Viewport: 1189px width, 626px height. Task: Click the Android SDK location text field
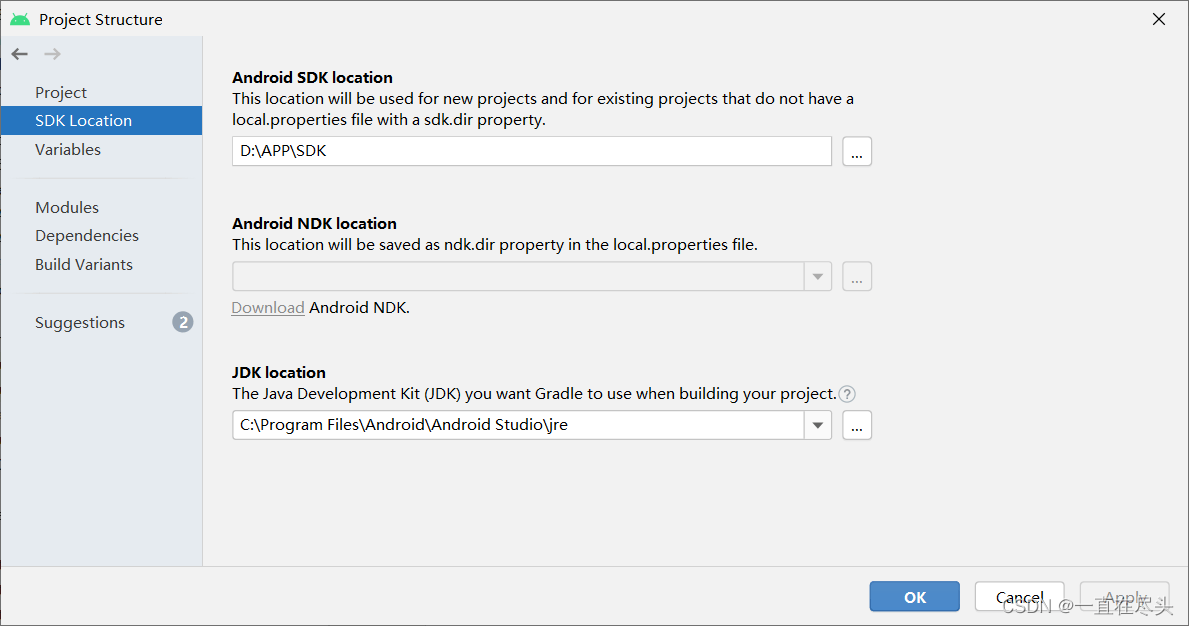point(532,152)
